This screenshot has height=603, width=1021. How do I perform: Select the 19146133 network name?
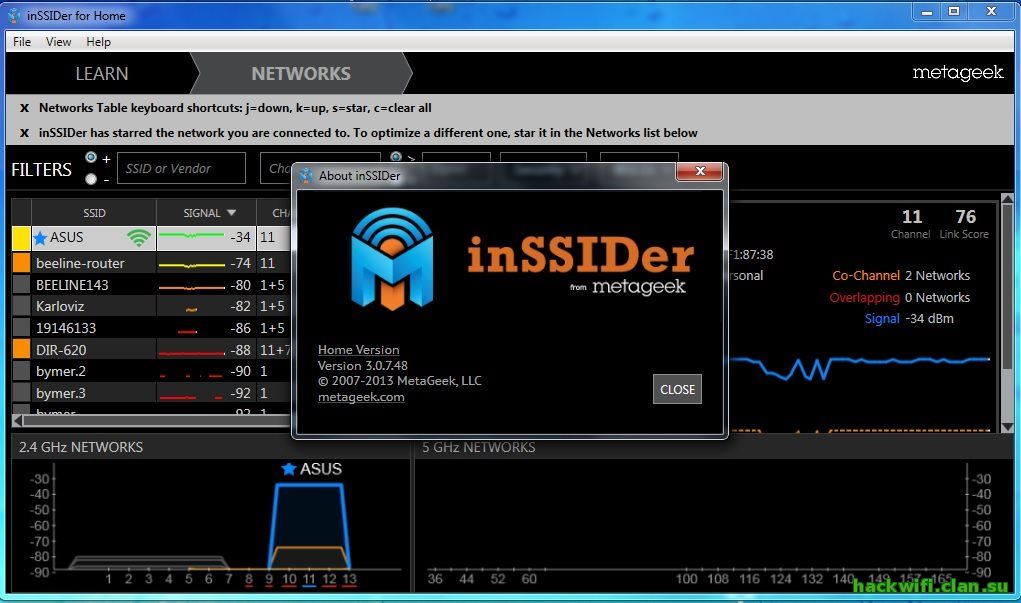[x=66, y=328]
